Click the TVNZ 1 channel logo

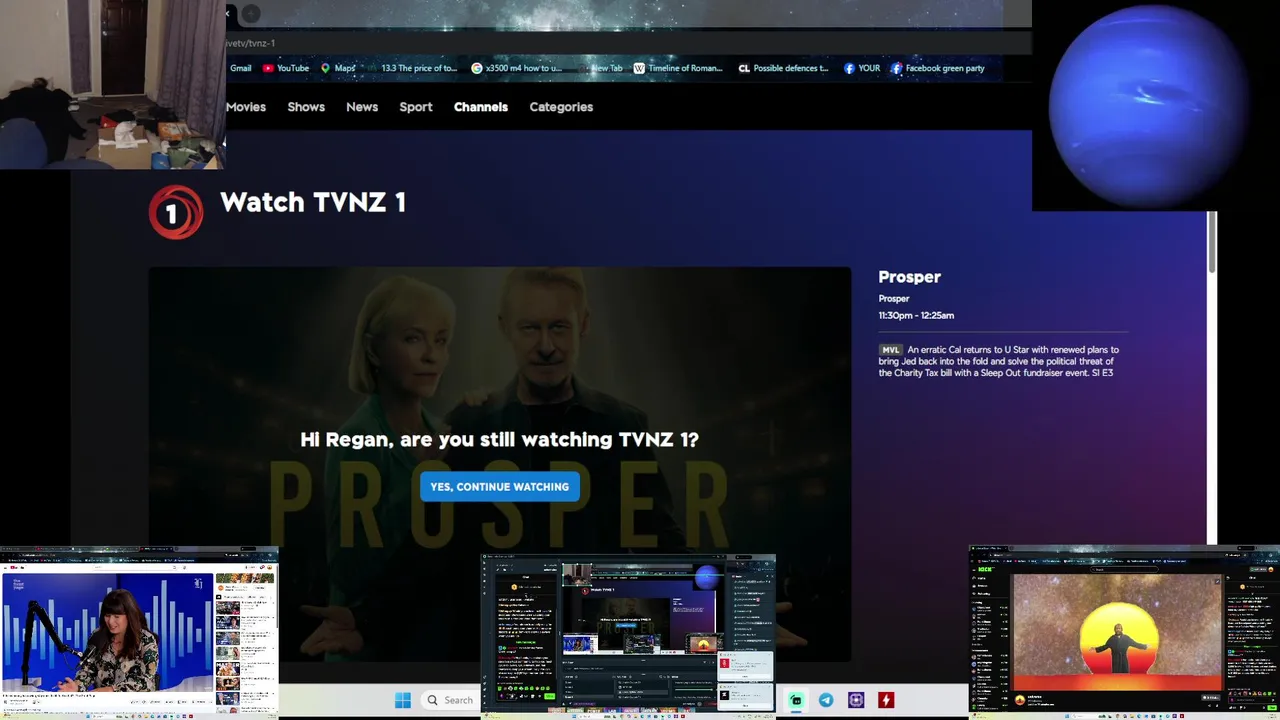[x=176, y=212]
